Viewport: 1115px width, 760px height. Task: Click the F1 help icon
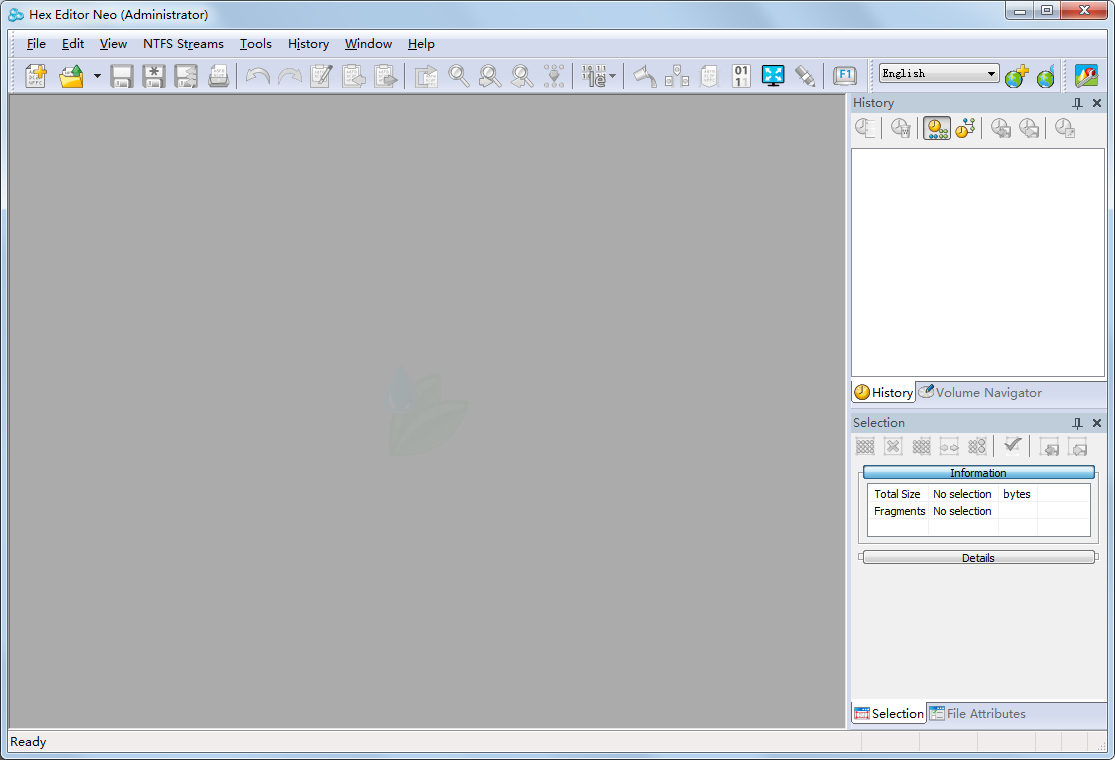[x=845, y=75]
